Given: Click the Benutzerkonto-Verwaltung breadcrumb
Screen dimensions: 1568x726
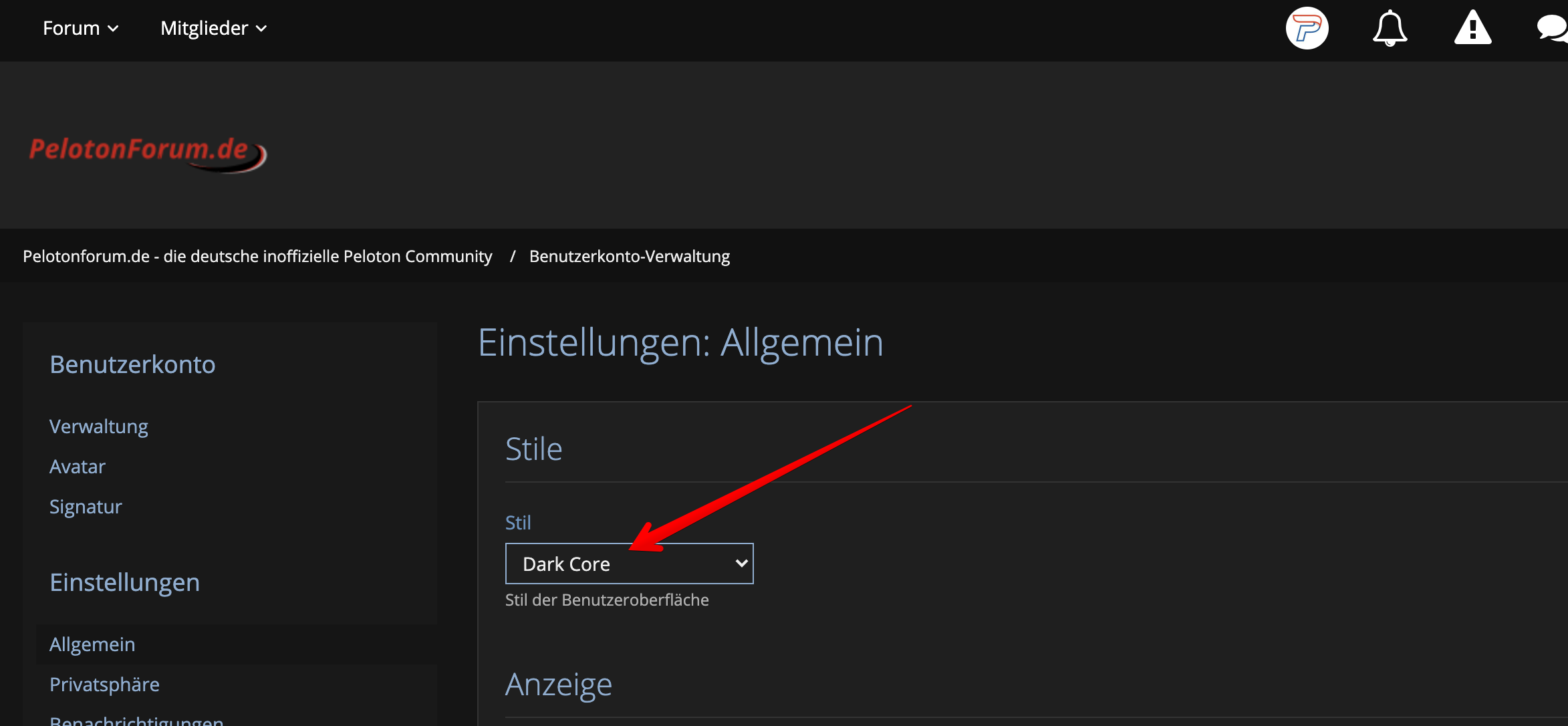Looking at the screenshot, I should pos(629,256).
